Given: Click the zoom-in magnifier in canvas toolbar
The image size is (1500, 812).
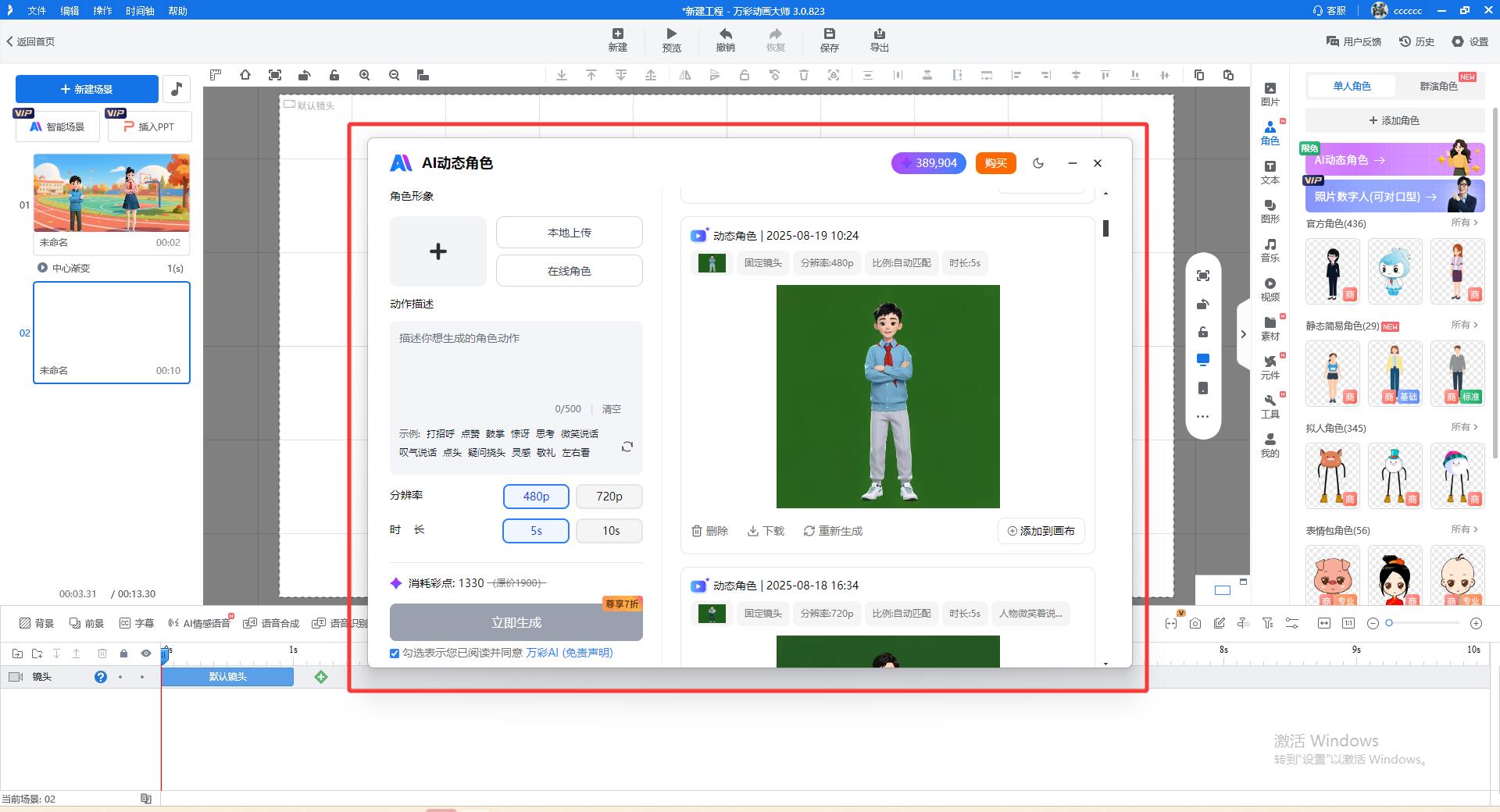Looking at the screenshot, I should click(x=364, y=75).
